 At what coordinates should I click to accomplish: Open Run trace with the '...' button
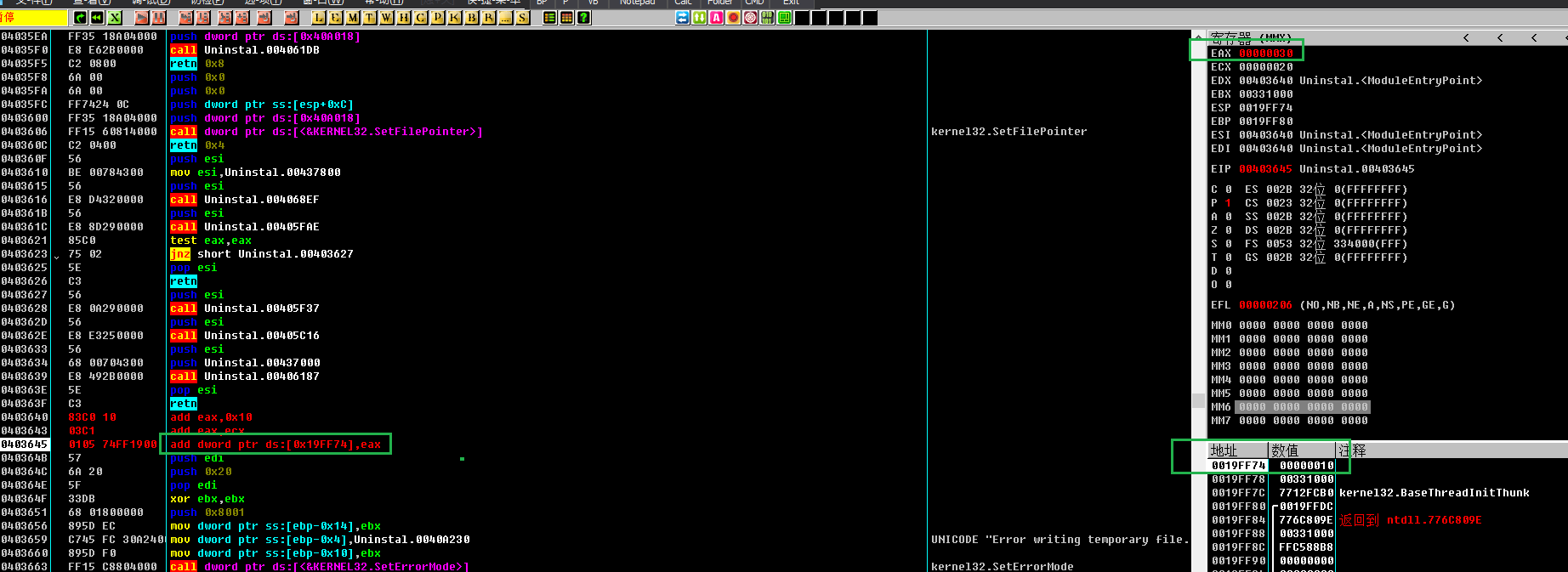pos(506,18)
